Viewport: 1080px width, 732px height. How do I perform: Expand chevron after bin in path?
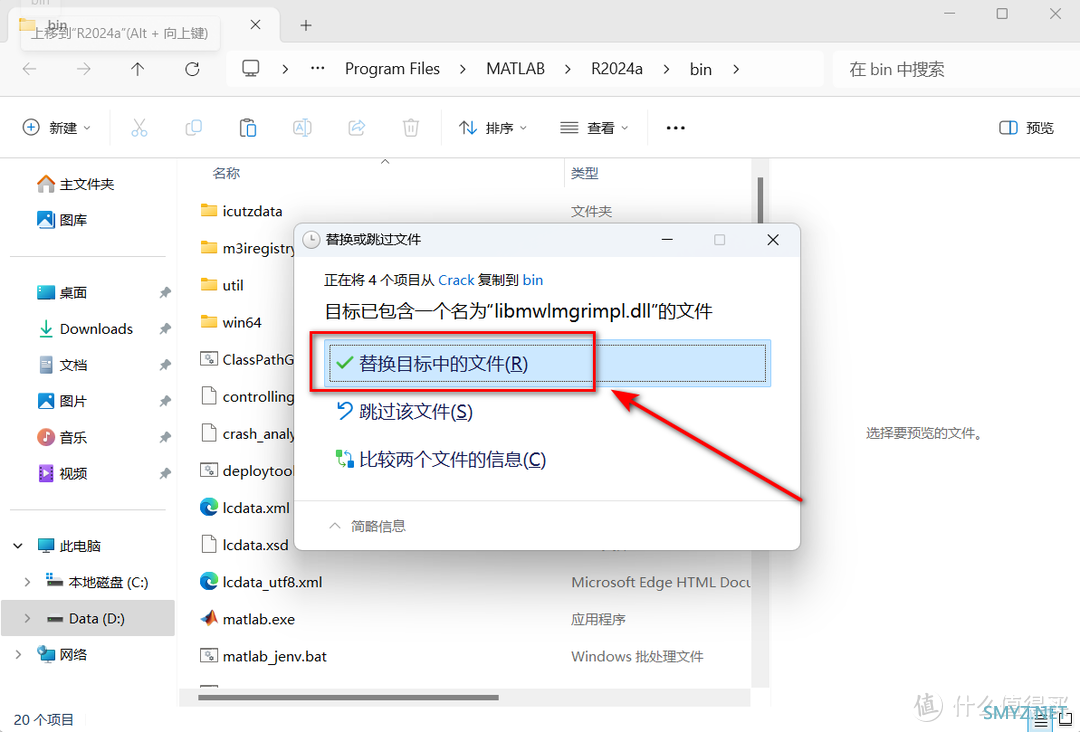(x=736, y=69)
